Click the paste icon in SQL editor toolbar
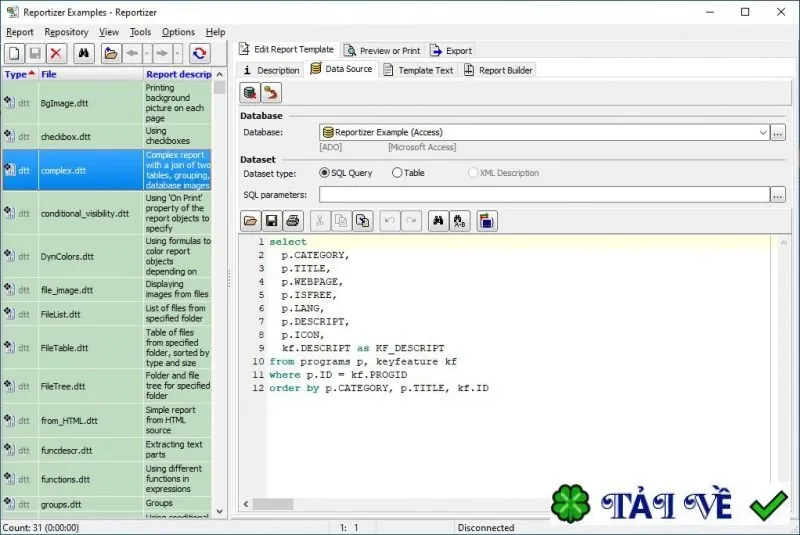This screenshot has height=535, width=800. click(x=363, y=221)
